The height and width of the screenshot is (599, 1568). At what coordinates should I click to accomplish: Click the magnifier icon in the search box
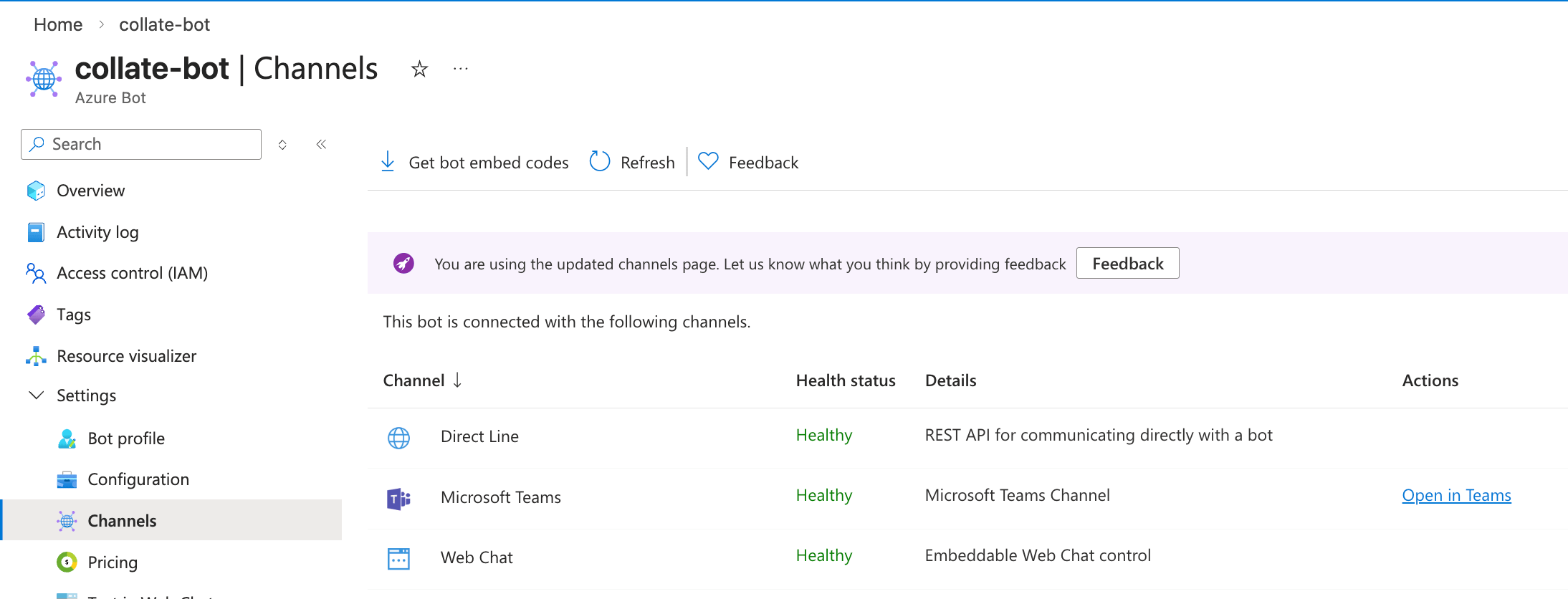(x=37, y=144)
